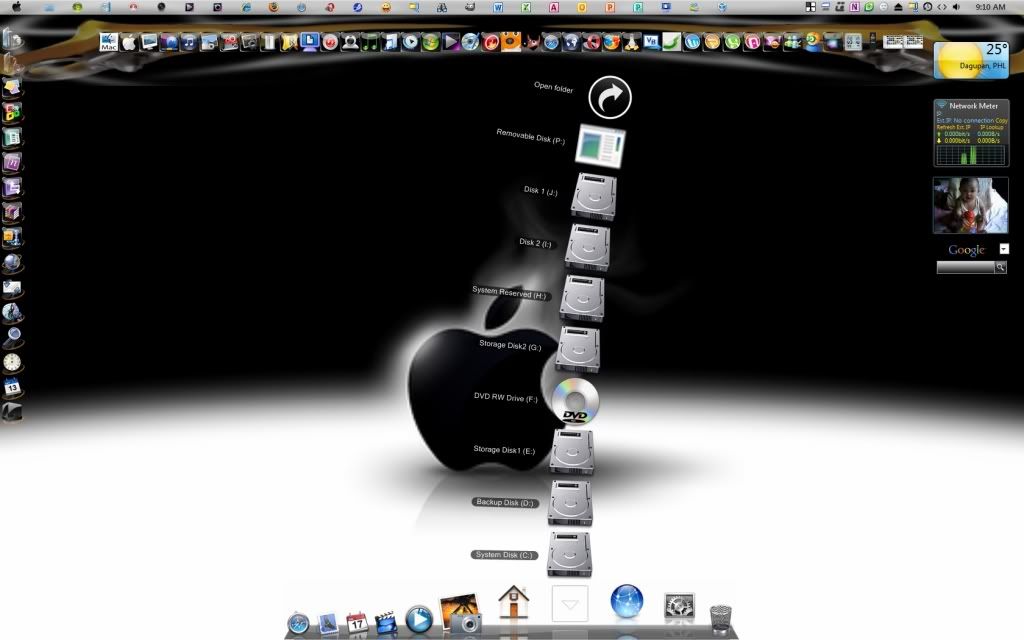The width and height of the screenshot is (1024, 640).
Task: Open the photo camera icon in bottom dock
Action: (460, 613)
